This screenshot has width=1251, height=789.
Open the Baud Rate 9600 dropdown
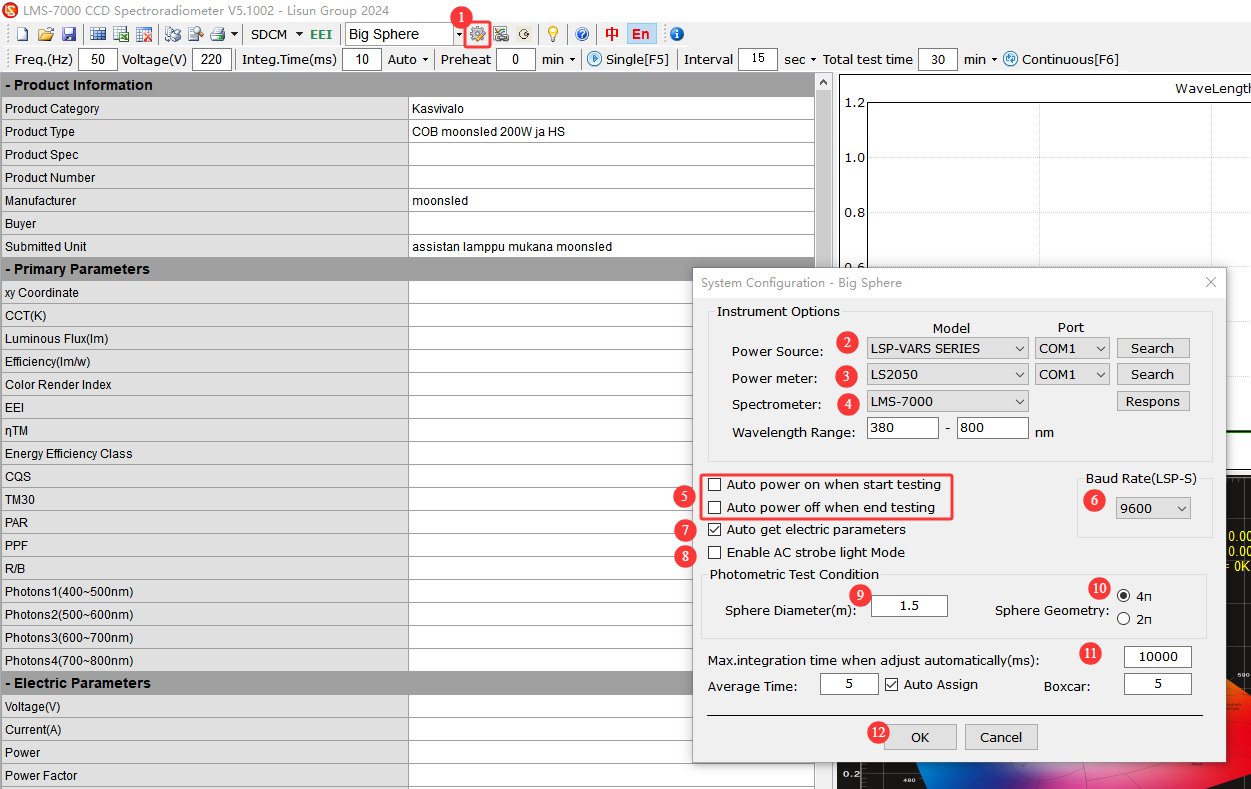coord(1153,509)
